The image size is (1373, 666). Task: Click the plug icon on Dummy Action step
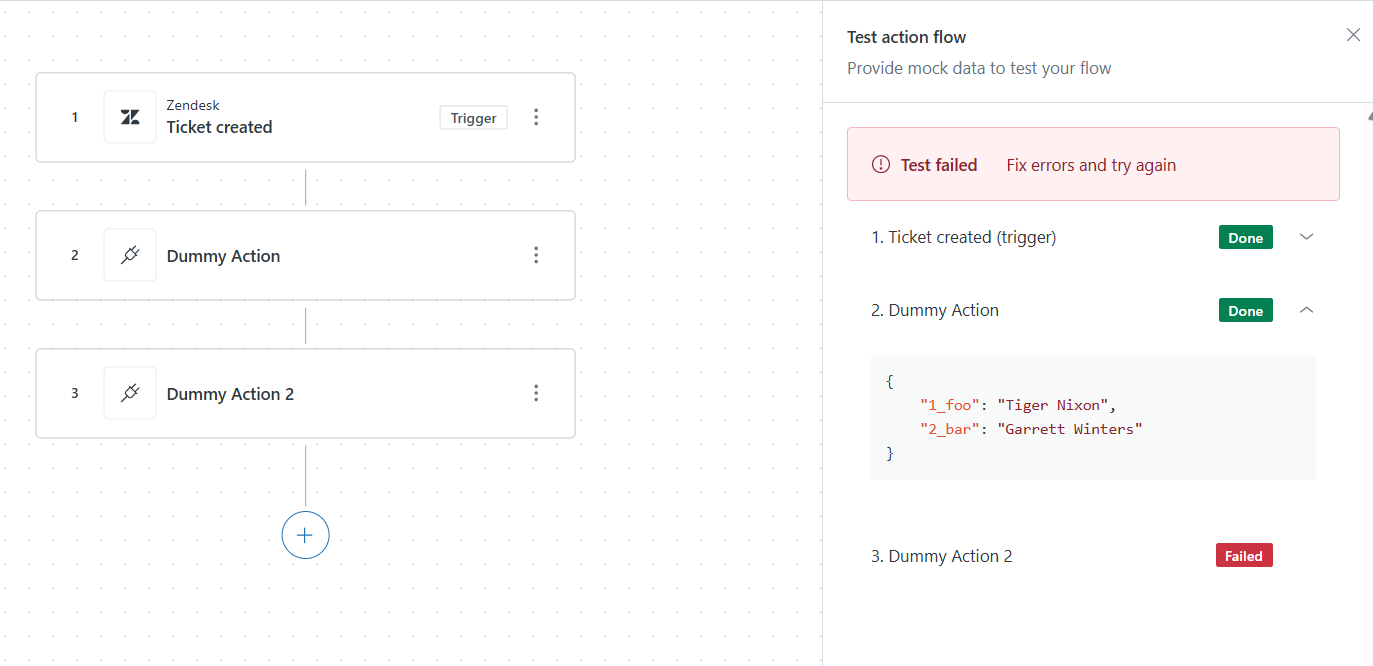point(130,256)
